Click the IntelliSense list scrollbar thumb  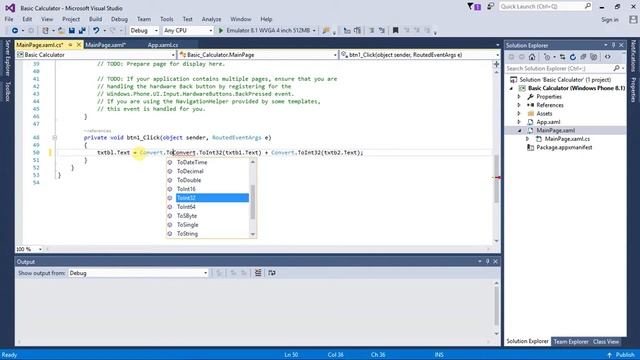pyautogui.click(x=253, y=202)
